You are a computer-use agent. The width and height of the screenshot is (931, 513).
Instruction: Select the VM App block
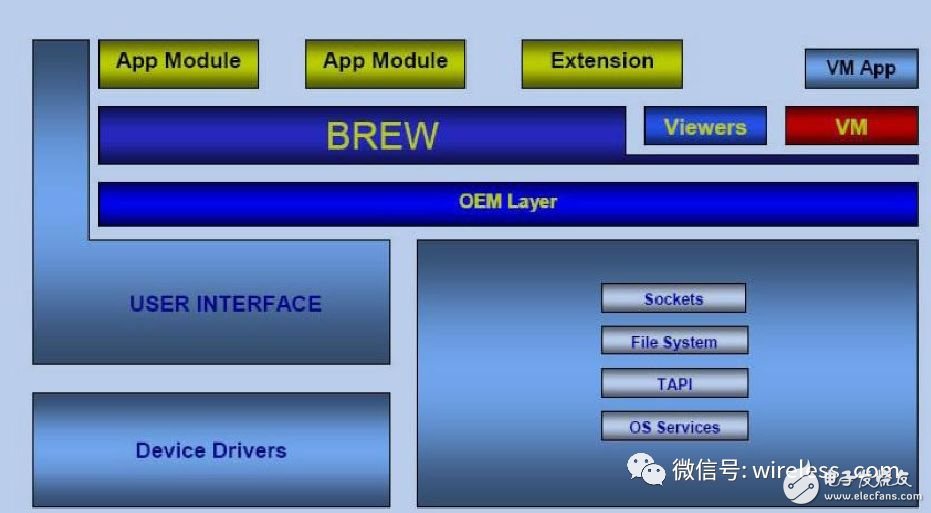pos(862,68)
